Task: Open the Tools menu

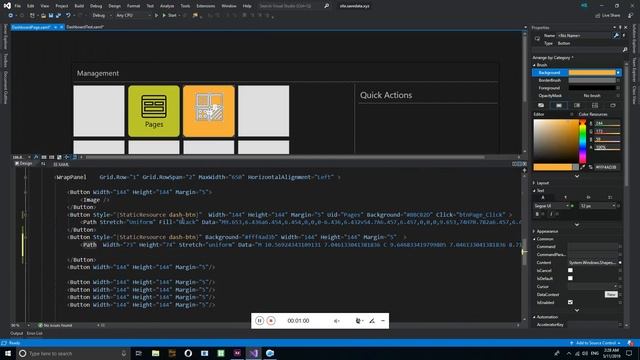Action: (185, 6)
